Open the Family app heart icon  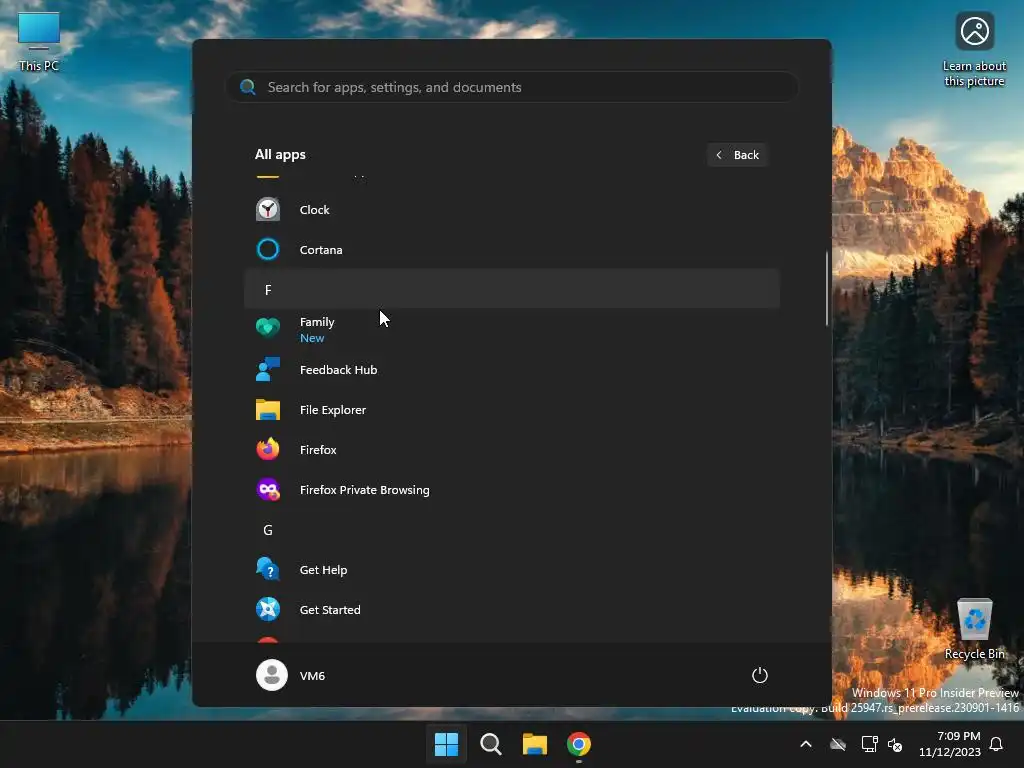tap(268, 327)
